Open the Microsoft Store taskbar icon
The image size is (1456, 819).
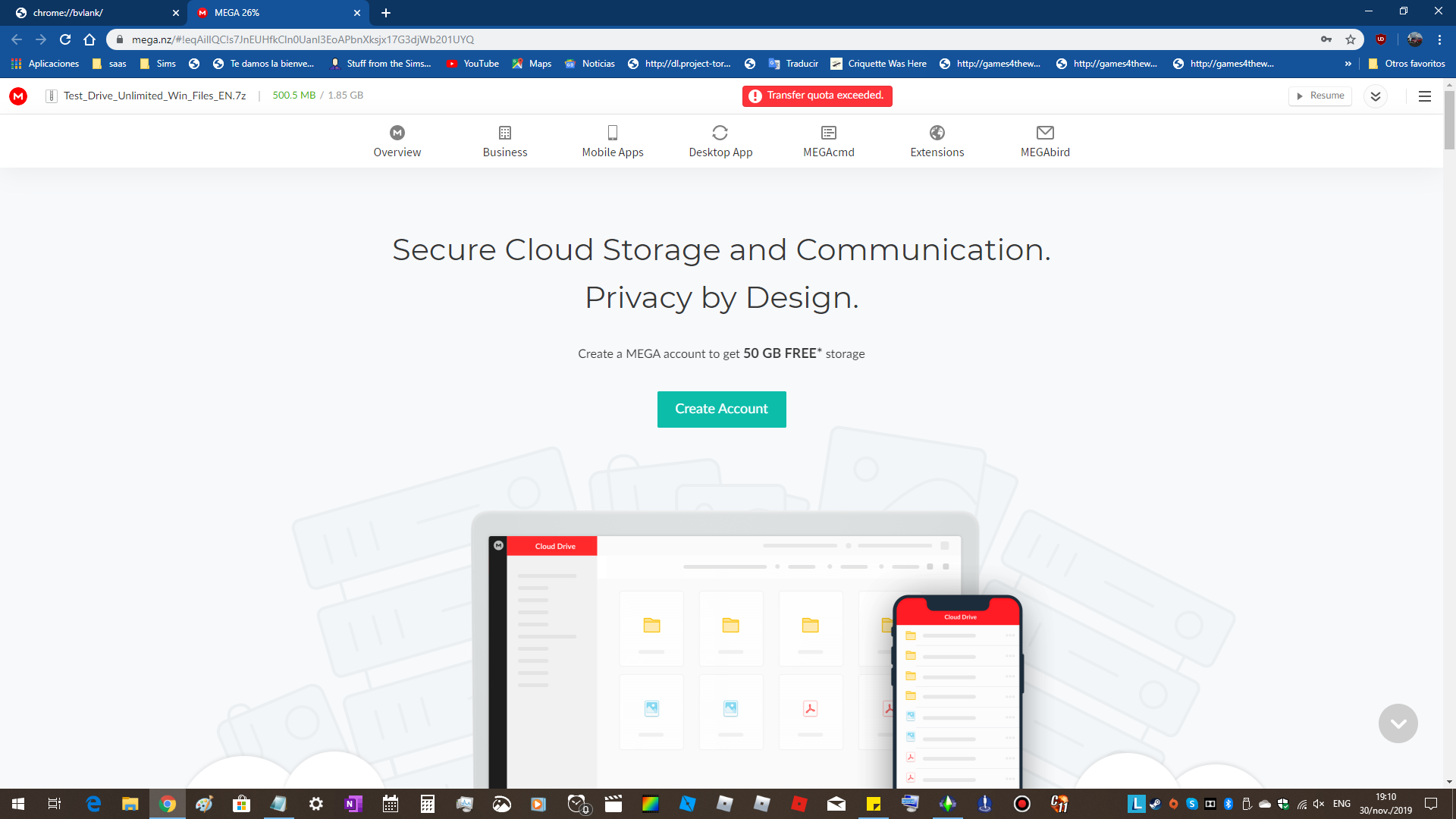click(x=242, y=804)
